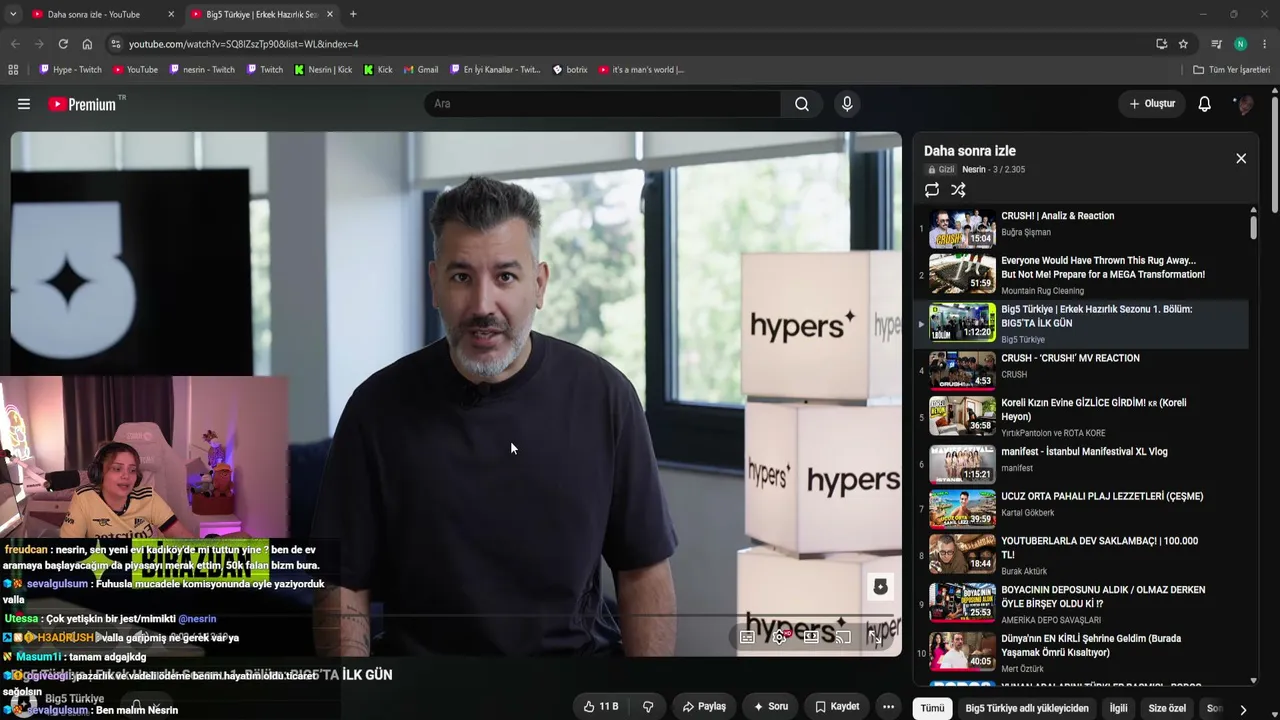This screenshot has height=720, width=1280.
Task: Open the Nesrin | Kick bookmark
Action: (323, 70)
